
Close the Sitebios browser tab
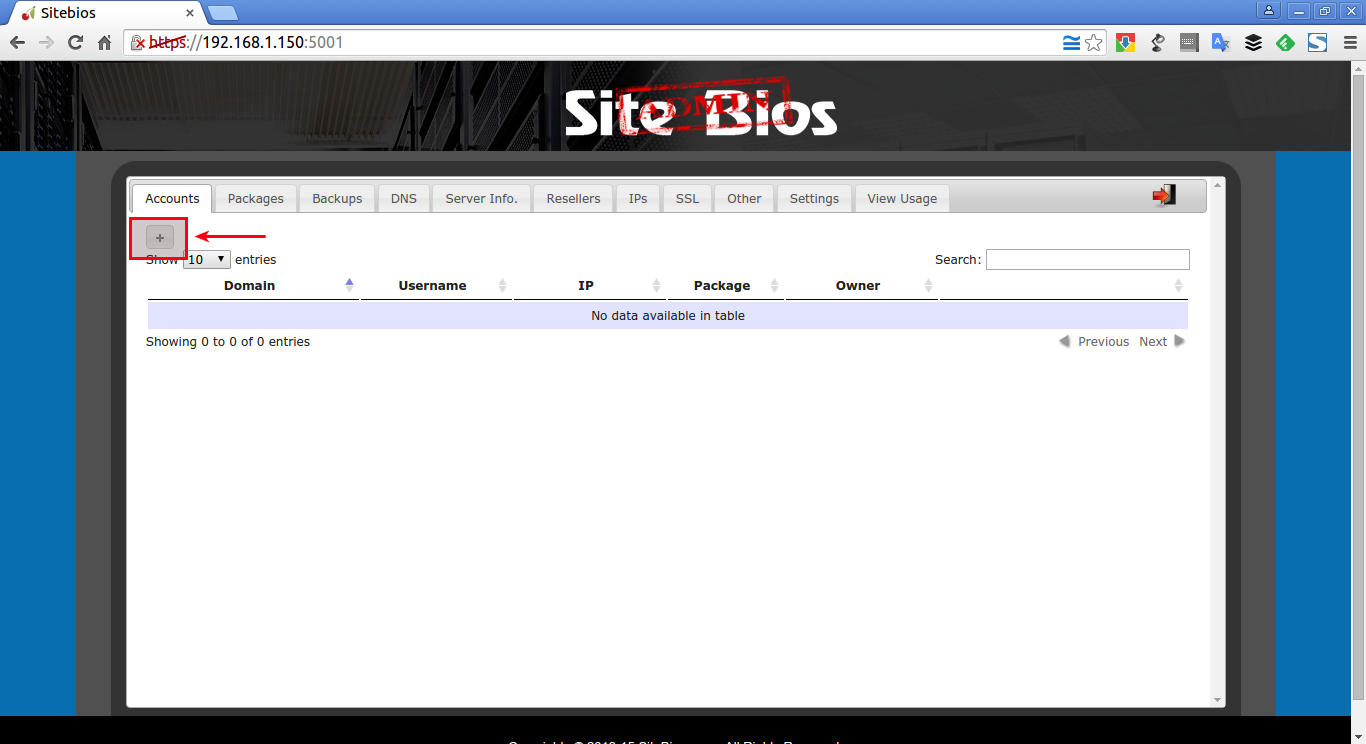coord(188,13)
